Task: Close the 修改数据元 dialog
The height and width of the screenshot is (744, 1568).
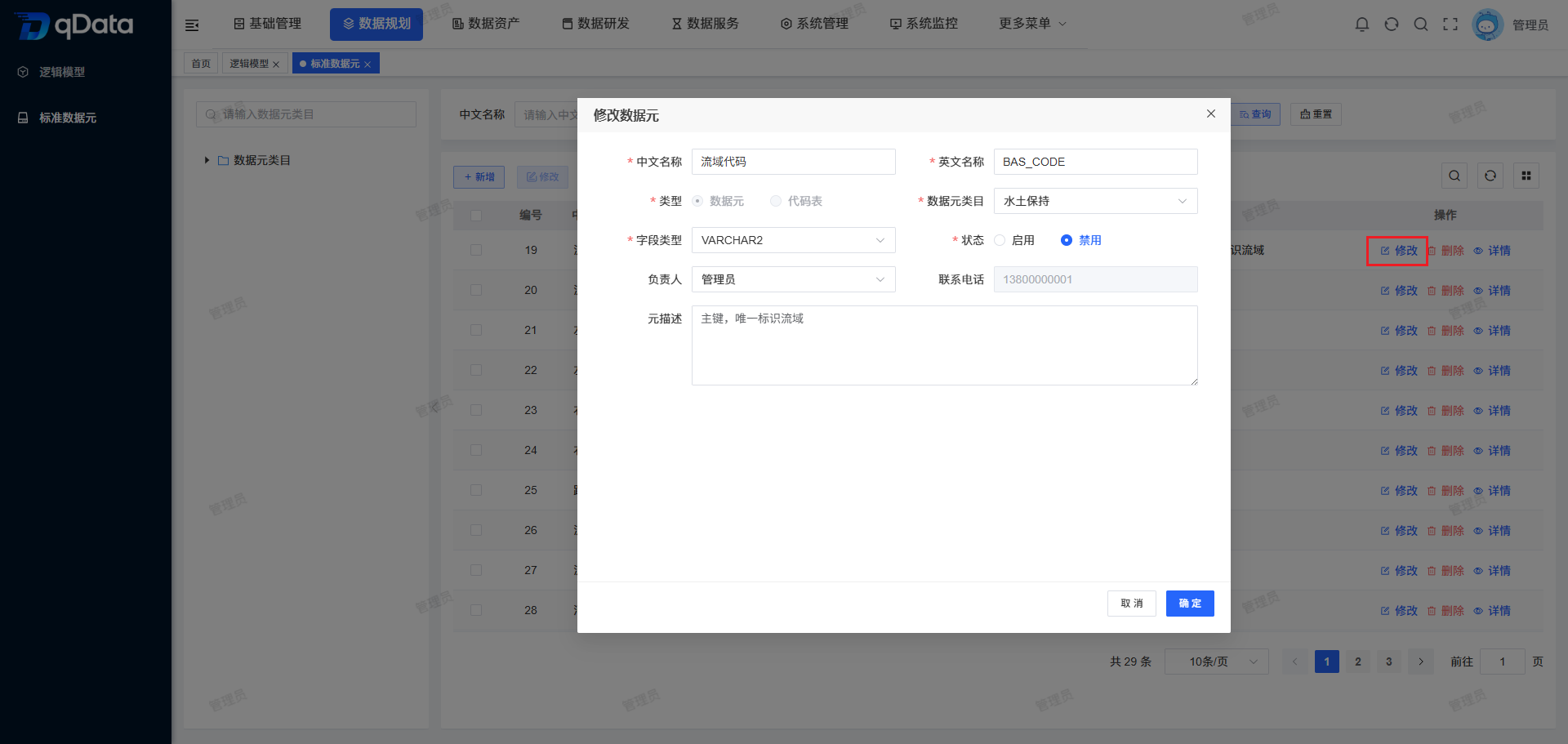Action: (1211, 114)
